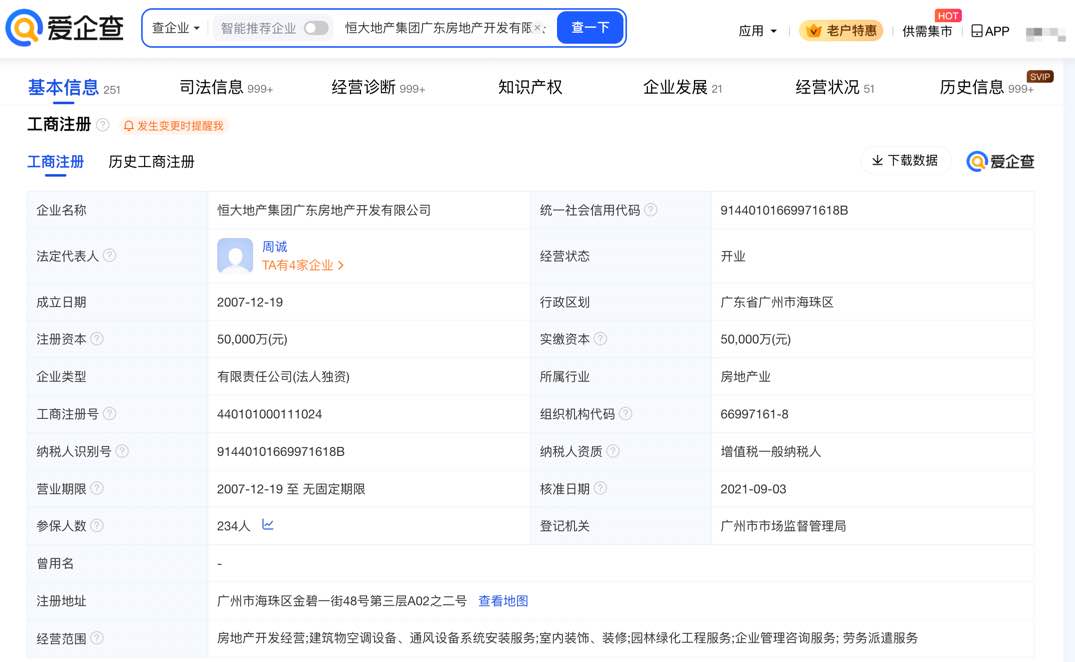The image size is (1075, 662).
Task: Click the 爱企查 logo in header
Action: pyautogui.click(x=65, y=27)
